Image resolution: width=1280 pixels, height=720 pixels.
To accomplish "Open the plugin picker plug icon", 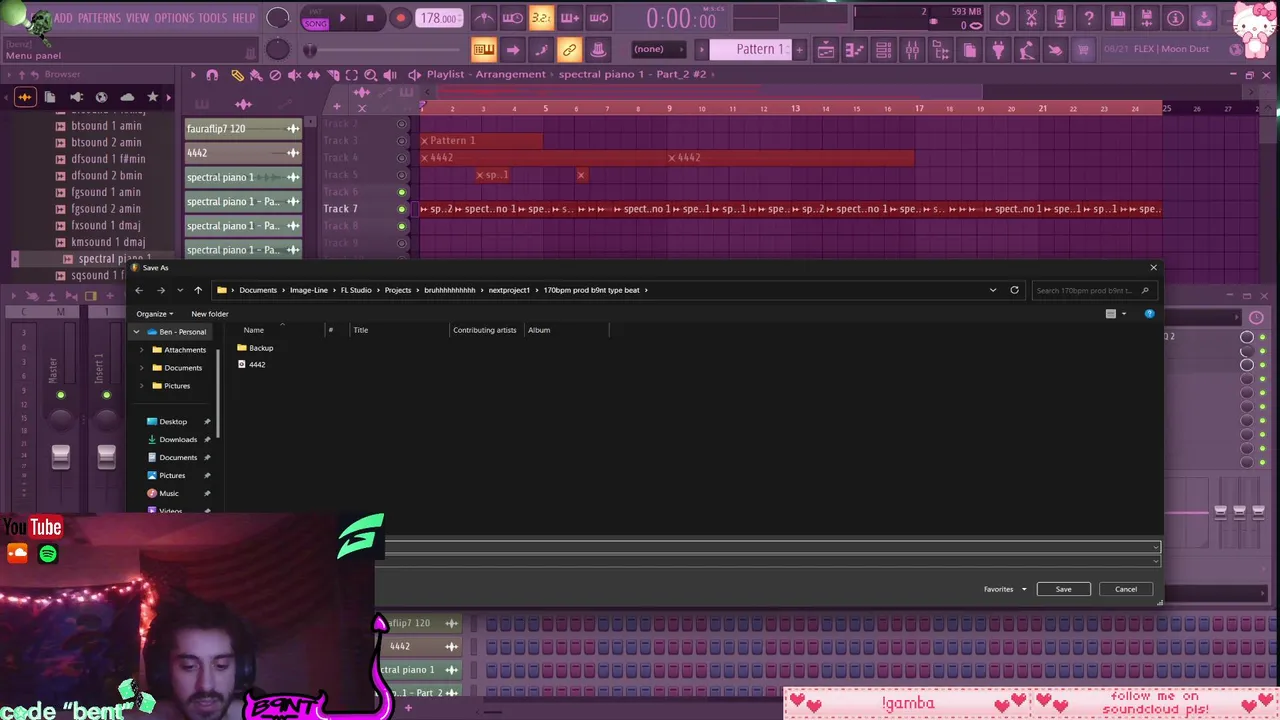I will 998,49.
